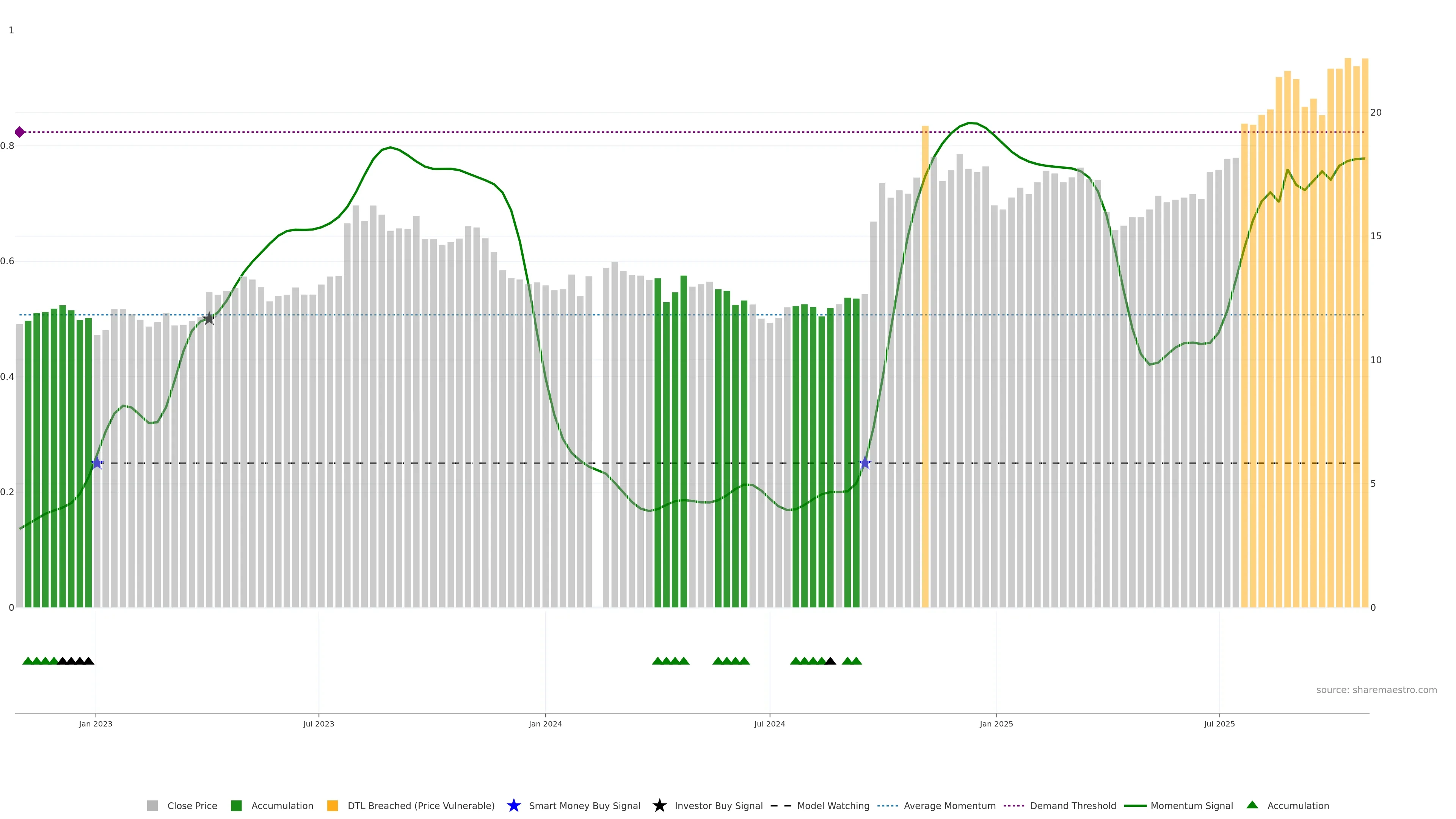Image resolution: width=1456 pixels, height=819 pixels.
Task: Toggle the Momentum Signal legend entry
Action: pyautogui.click(x=1191, y=805)
